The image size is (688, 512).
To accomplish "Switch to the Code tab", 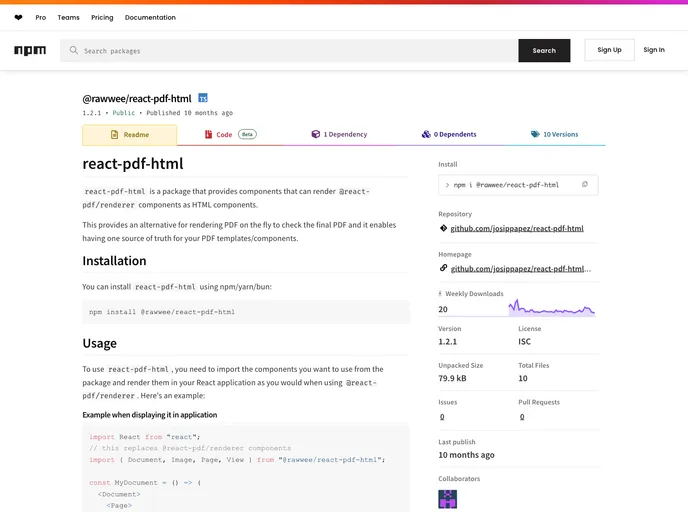I will 231,134.
